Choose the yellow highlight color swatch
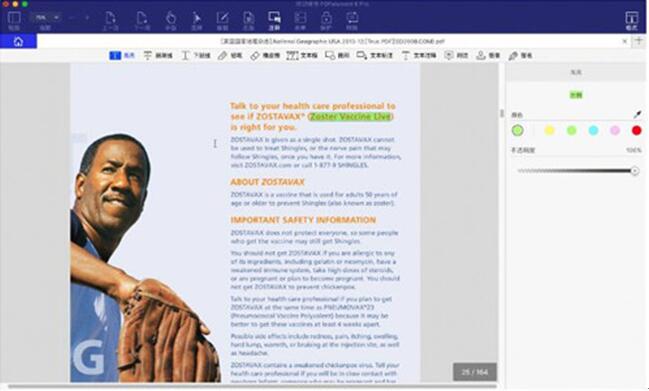 point(549,131)
